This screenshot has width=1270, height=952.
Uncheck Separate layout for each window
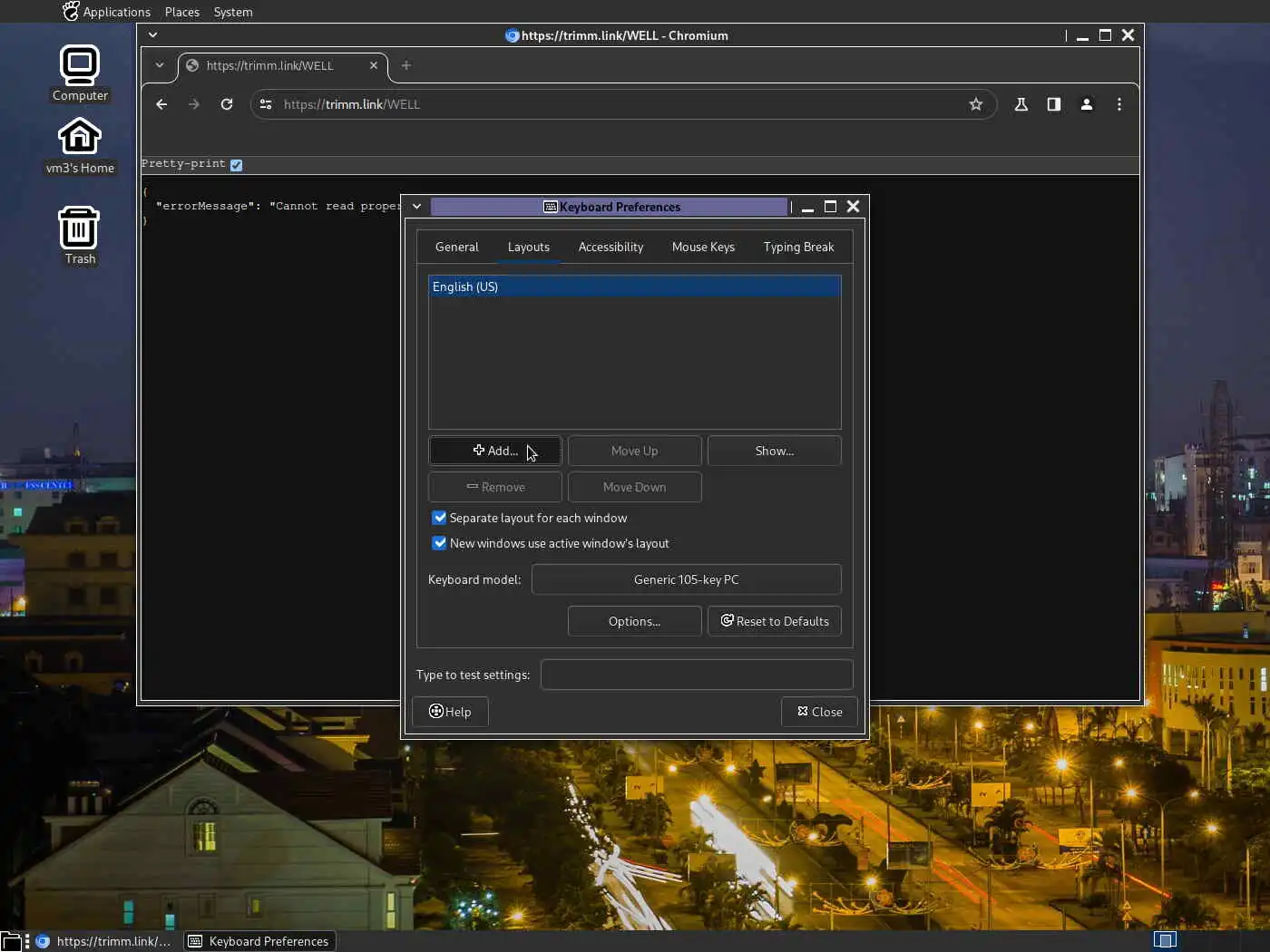click(439, 518)
